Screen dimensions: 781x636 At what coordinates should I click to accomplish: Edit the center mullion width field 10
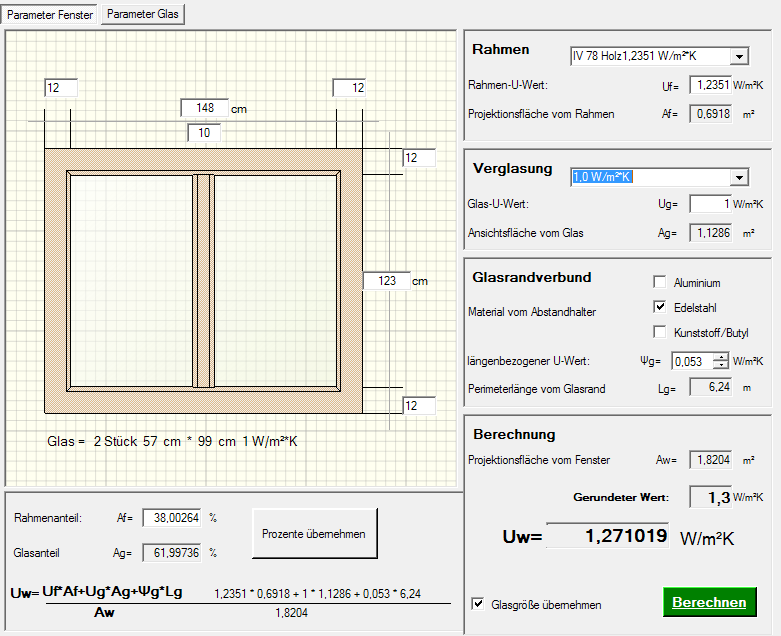(x=204, y=132)
